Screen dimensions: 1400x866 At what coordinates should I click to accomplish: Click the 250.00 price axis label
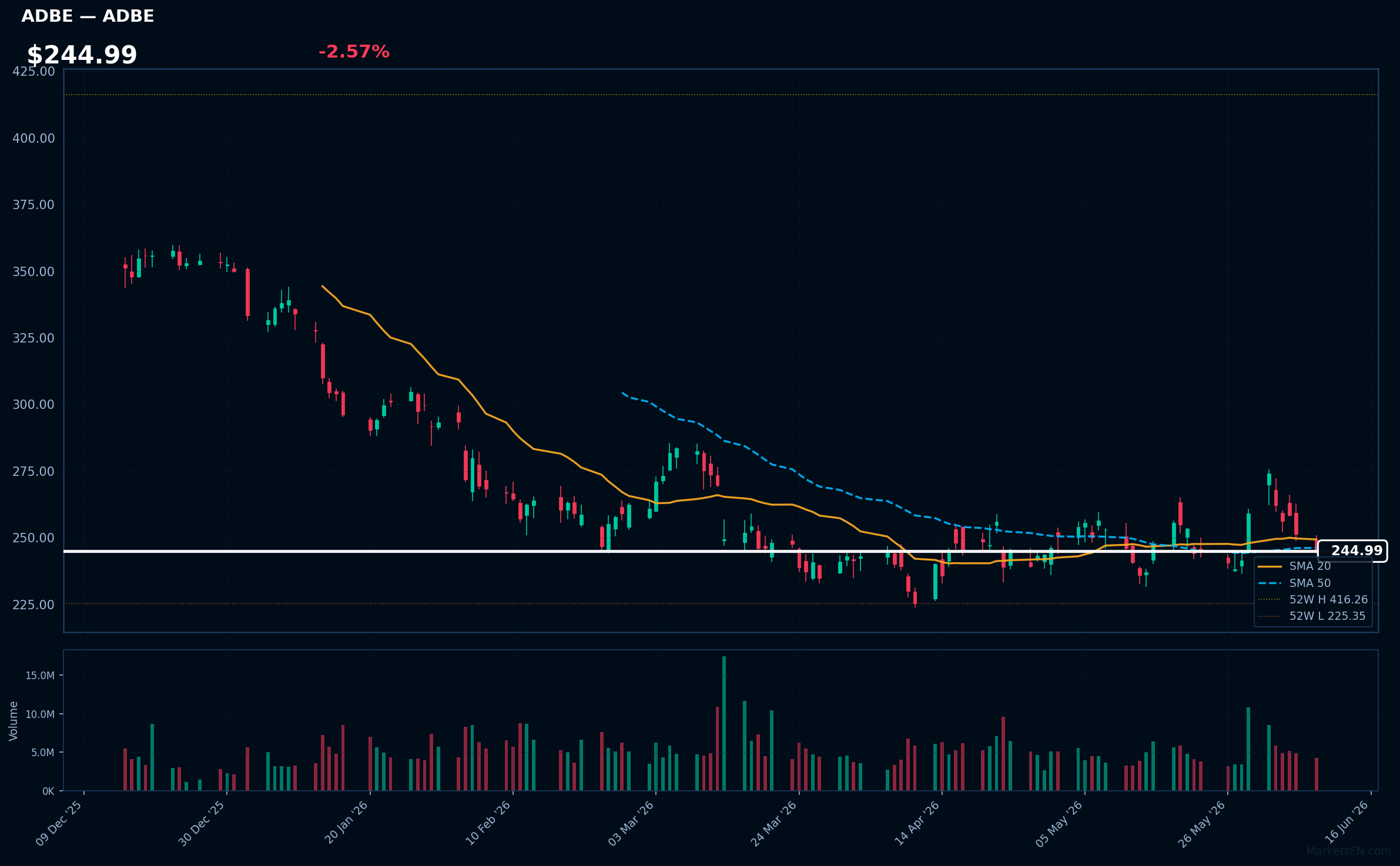(34, 538)
